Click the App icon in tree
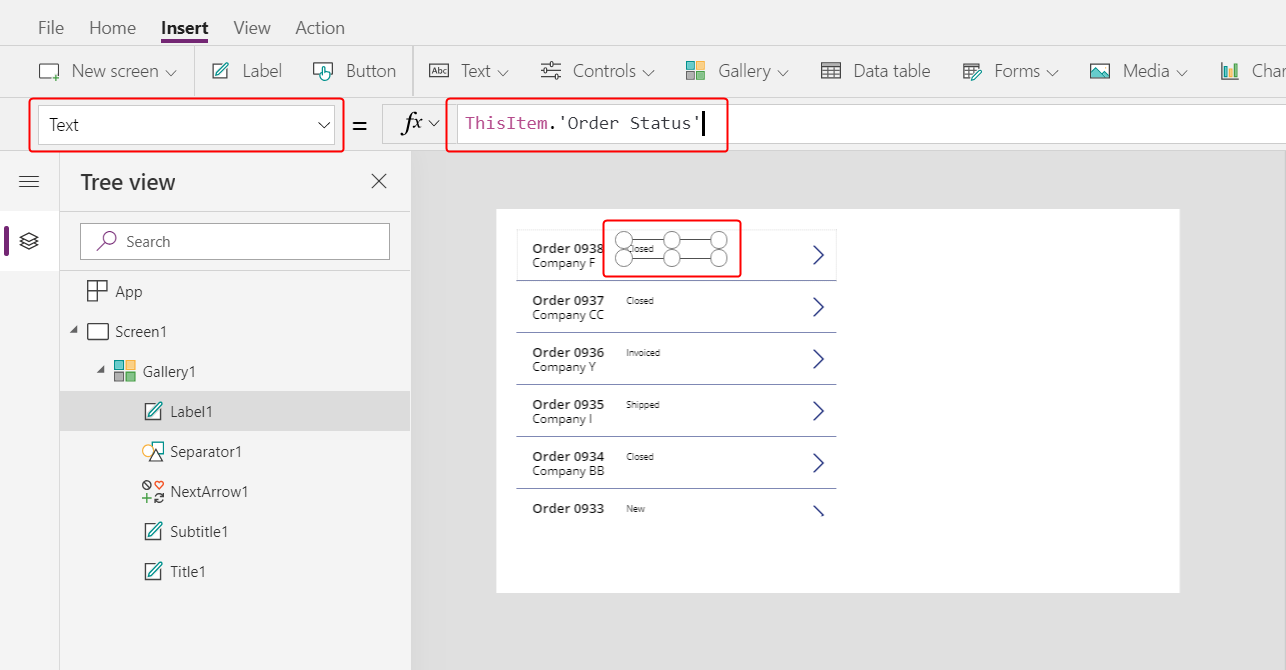This screenshot has width=1286, height=670. tap(97, 291)
